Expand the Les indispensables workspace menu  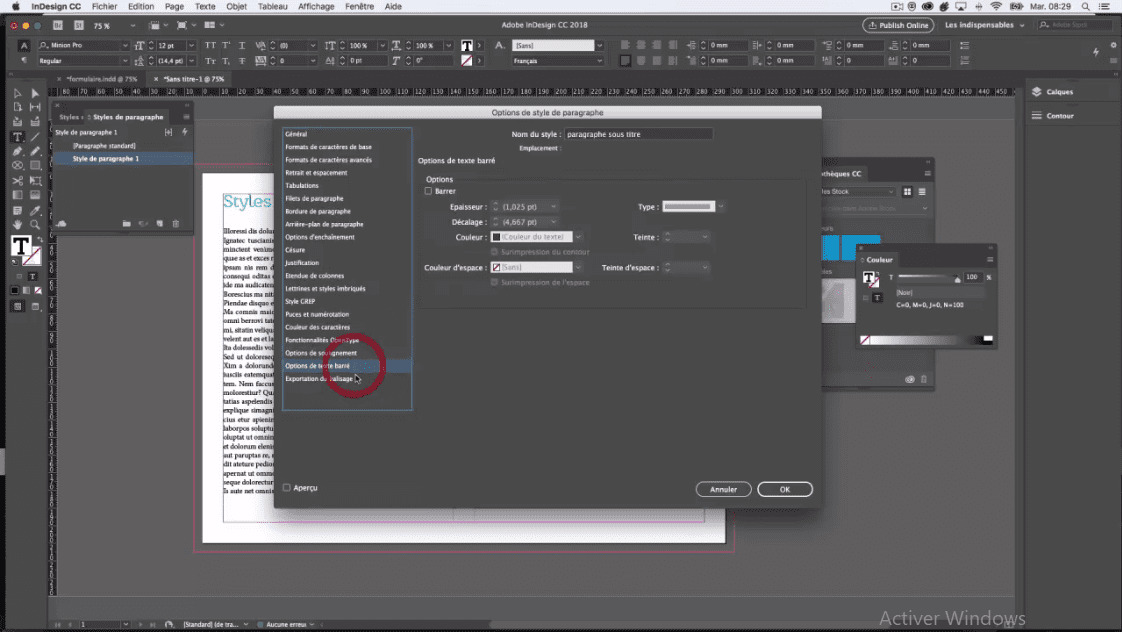[985, 25]
